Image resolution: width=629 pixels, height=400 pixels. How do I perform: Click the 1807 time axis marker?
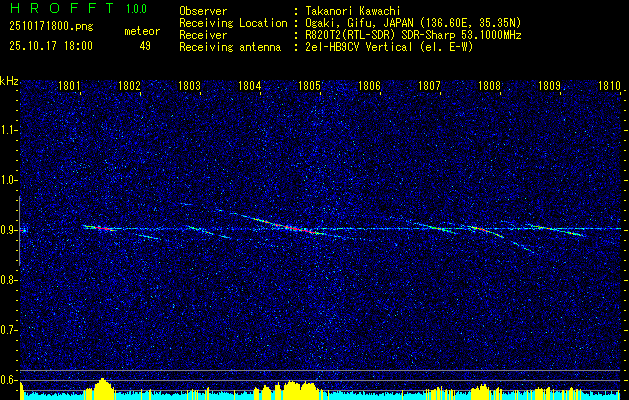(x=430, y=86)
